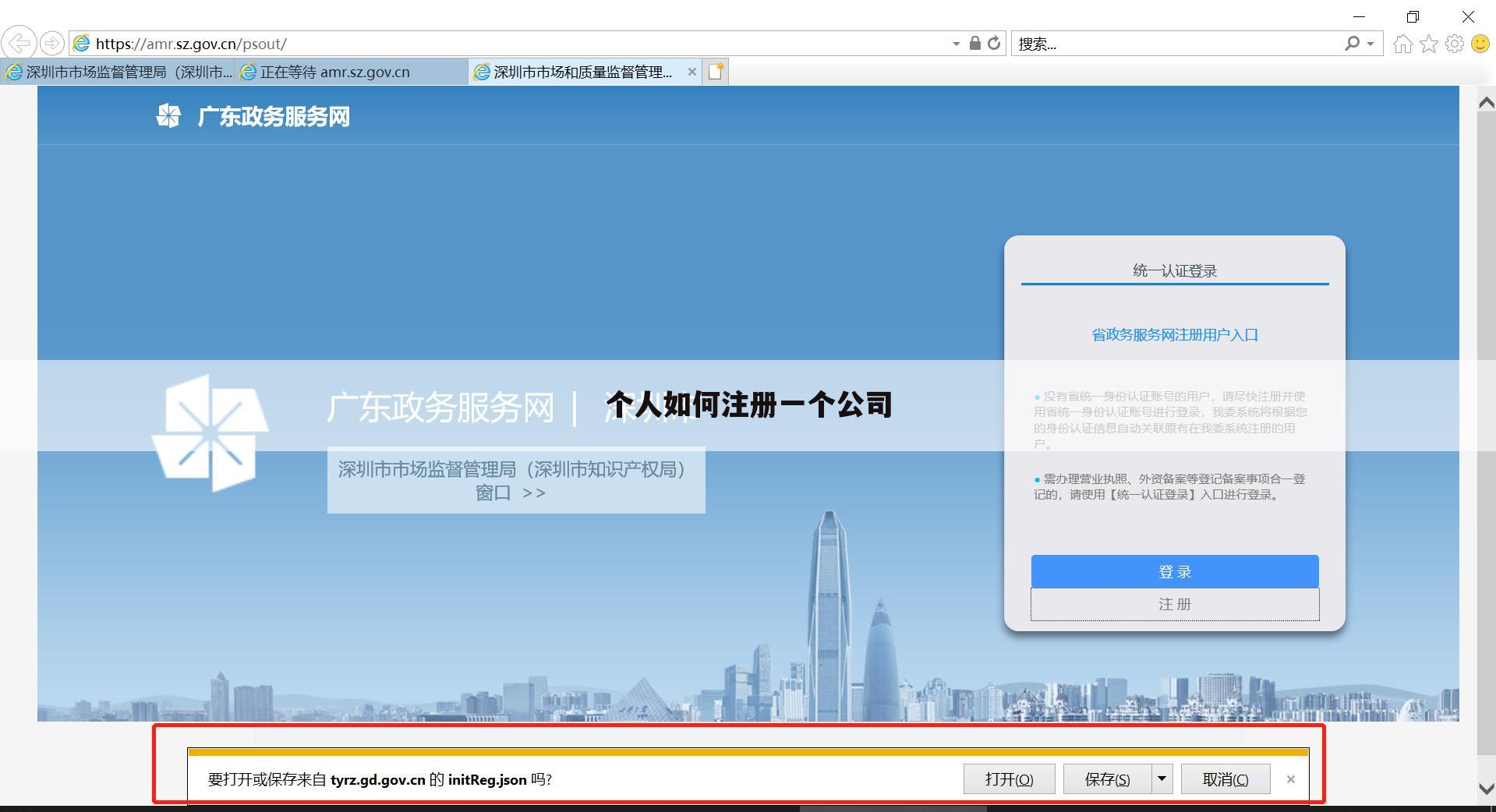1496x812 pixels.
Task: Click the forward navigation arrow
Action: coord(51,43)
